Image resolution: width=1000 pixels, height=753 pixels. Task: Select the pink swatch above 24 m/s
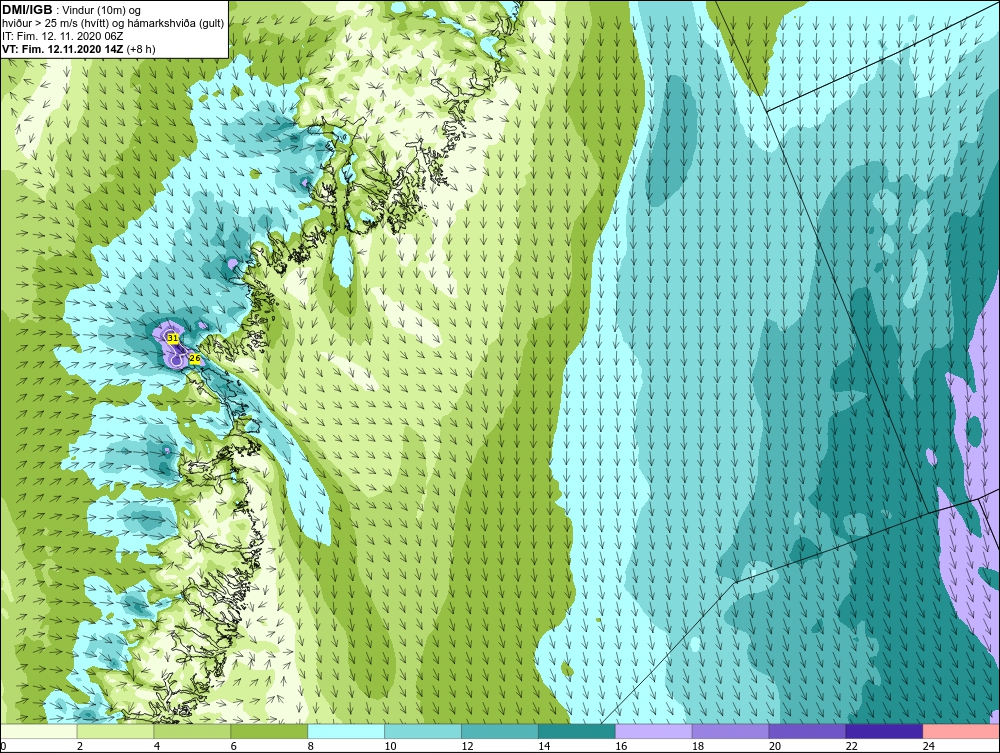coord(961,731)
